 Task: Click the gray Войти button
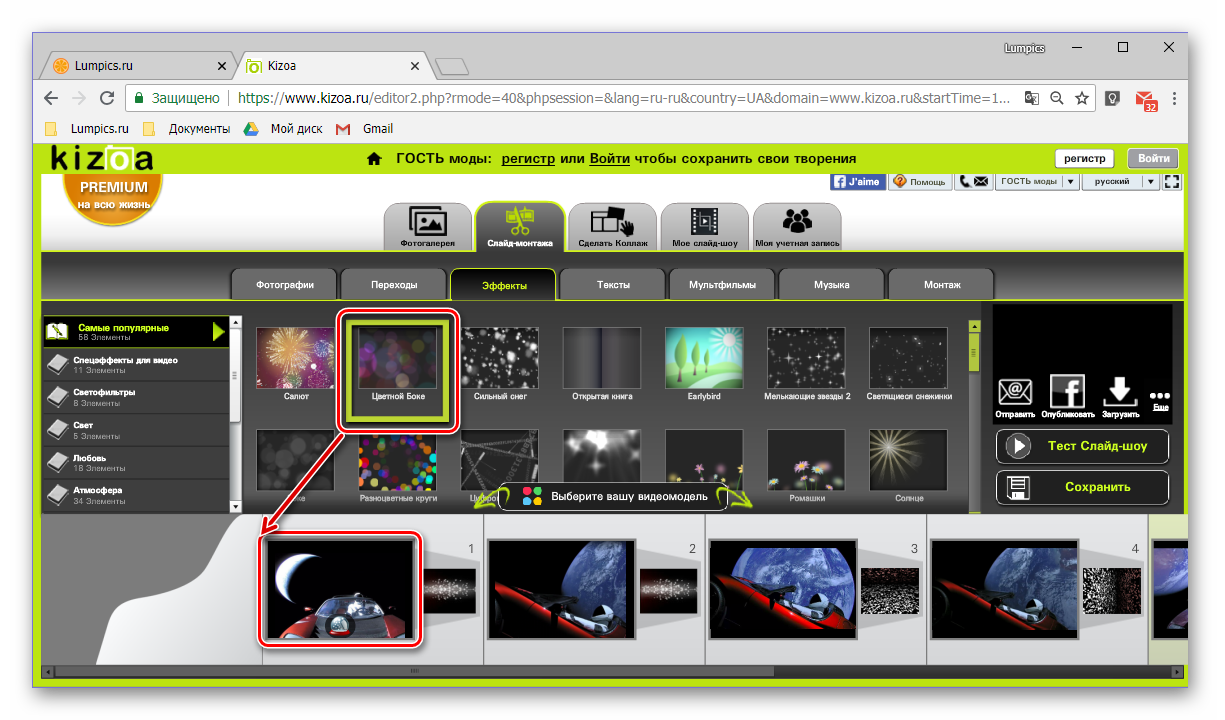point(1153,159)
